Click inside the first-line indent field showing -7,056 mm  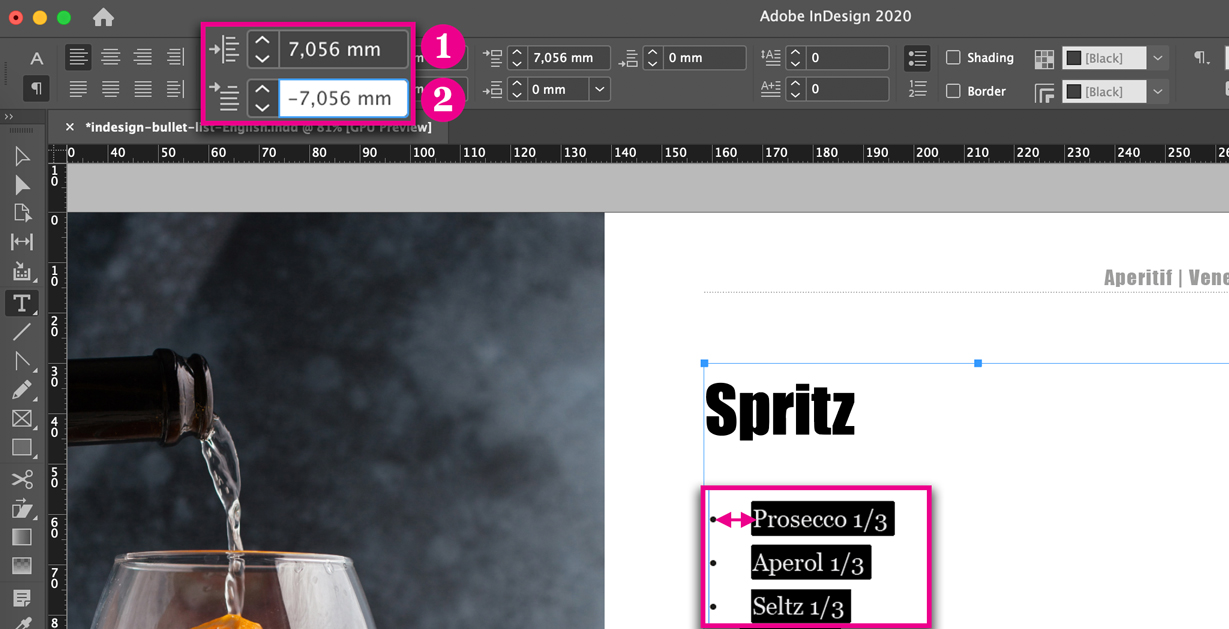(344, 98)
